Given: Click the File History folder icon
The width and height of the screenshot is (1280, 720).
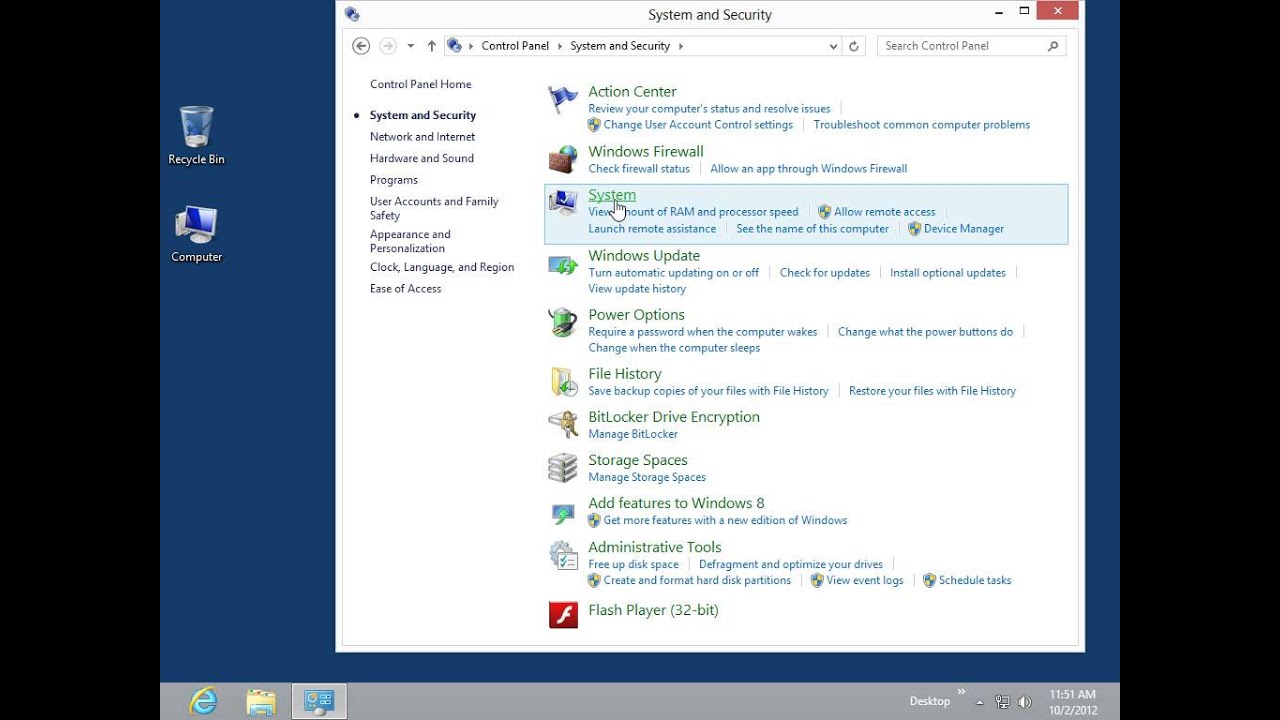Looking at the screenshot, I should pyautogui.click(x=563, y=382).
